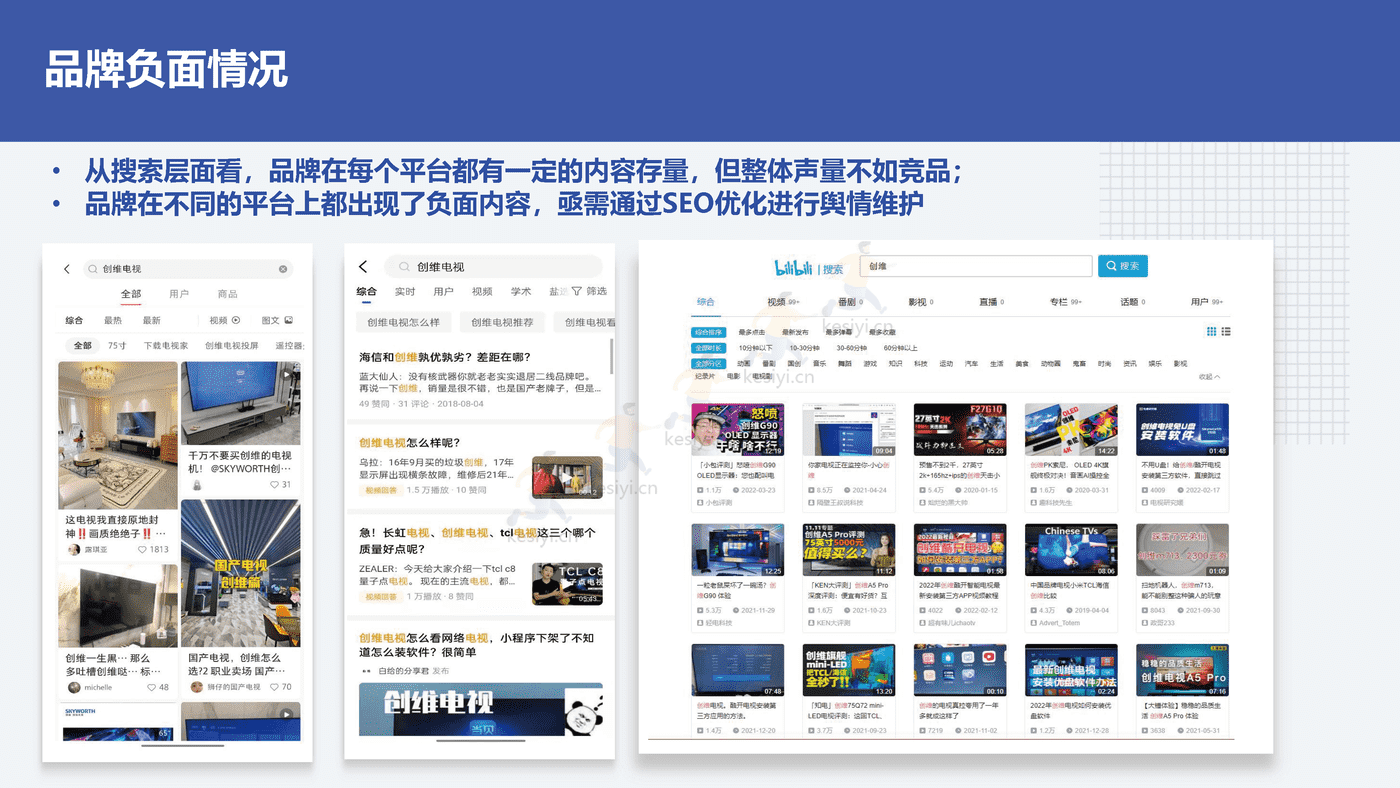Open Zhihu 学术 tab
Image resolution: width=1400 pixels, height=788 pixels.
pyautogui.click(x=521, y=292)
